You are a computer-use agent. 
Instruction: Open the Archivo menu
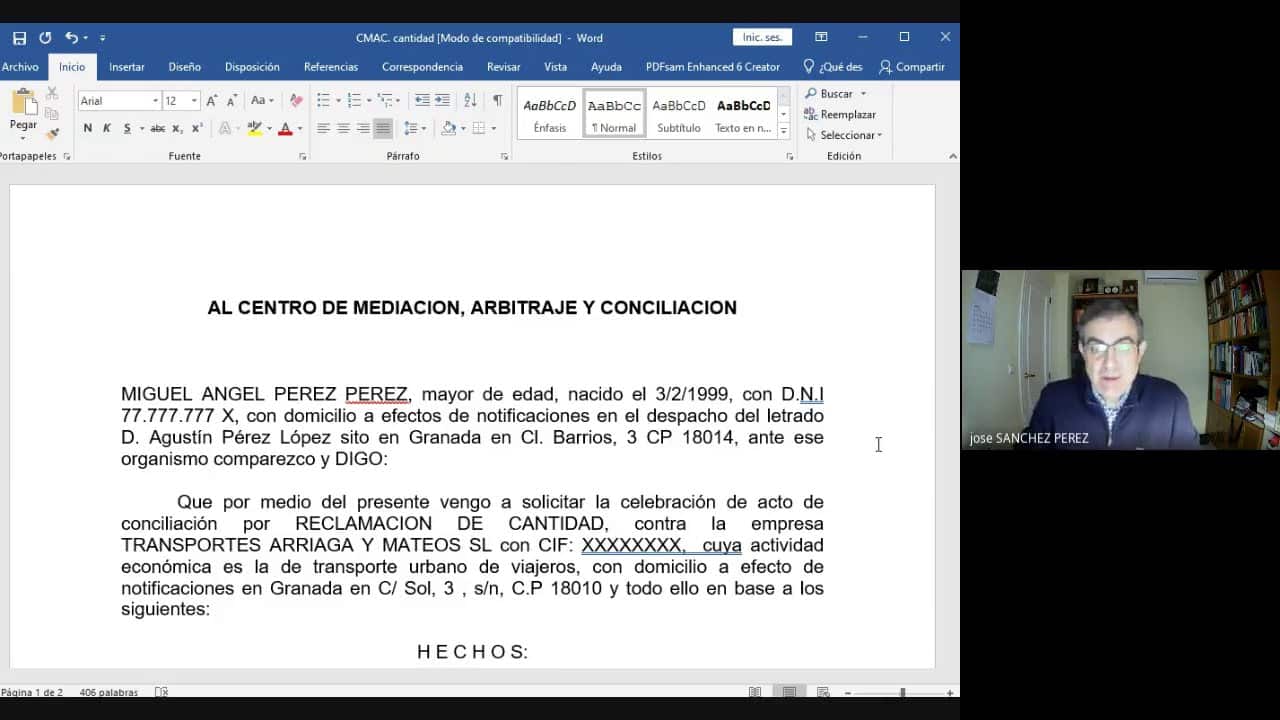[20, 67]
